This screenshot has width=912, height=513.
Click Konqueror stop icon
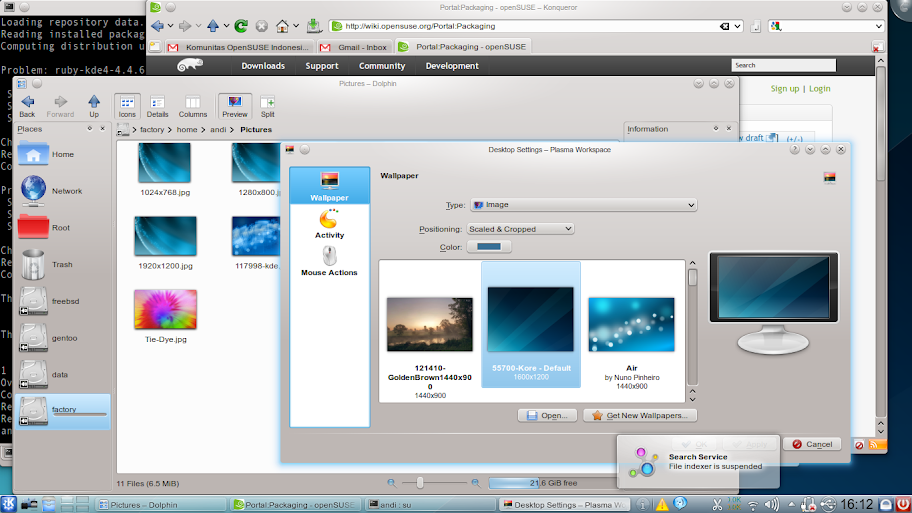pos(262,26)
